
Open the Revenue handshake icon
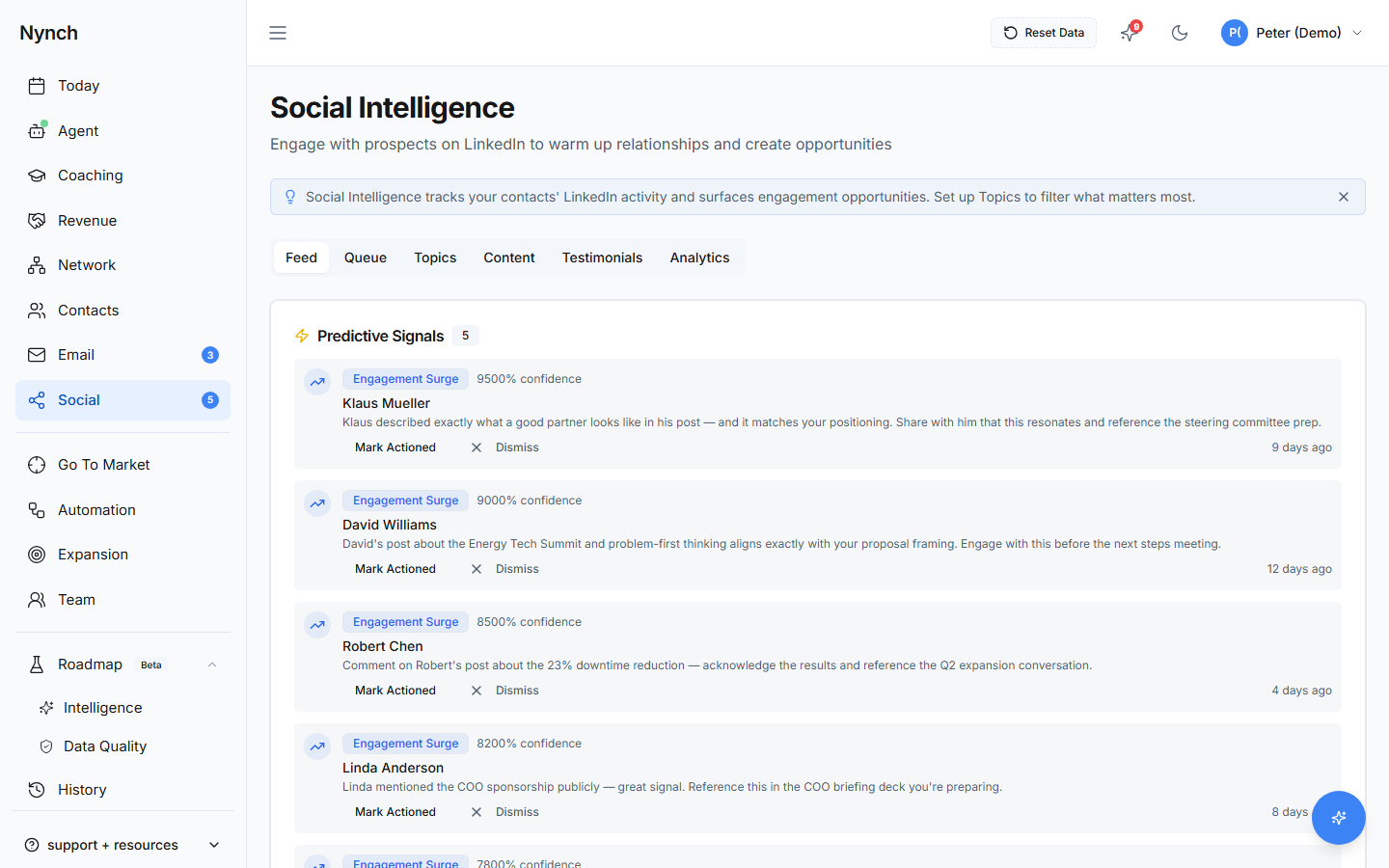tap(37, 221)
